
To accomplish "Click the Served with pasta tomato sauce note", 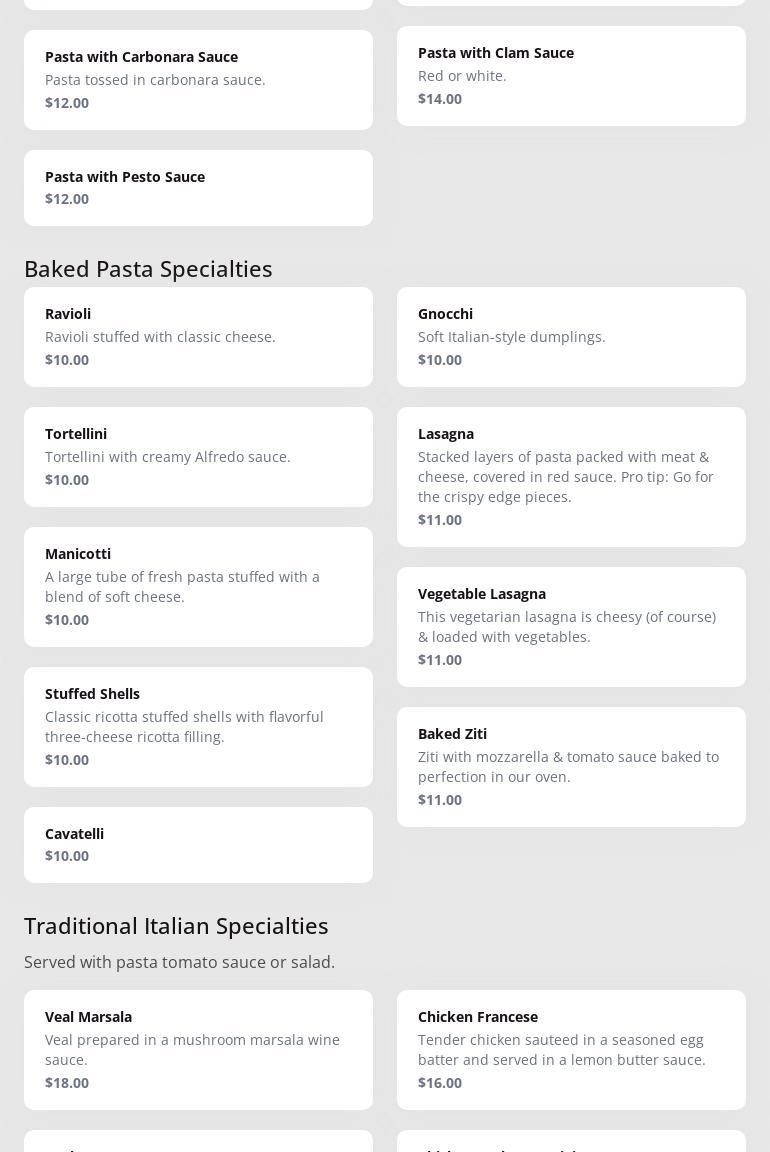I will pos(179,962).
